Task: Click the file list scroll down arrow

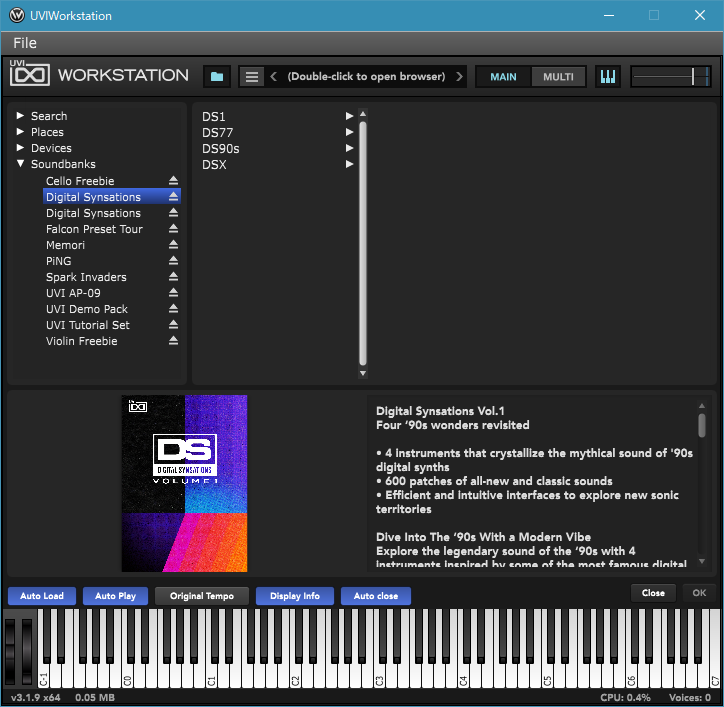Action: 363,373
